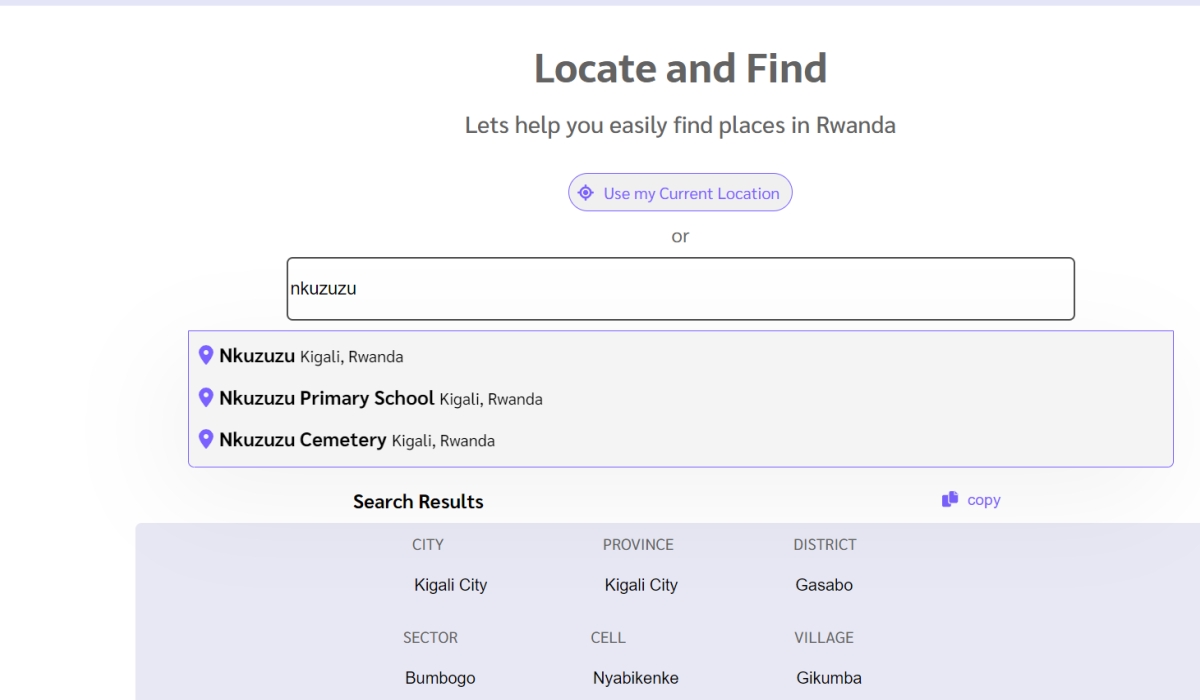
Task: Click the pin icon beside Nkuzuzu Cemetery
Action: [206, 440]
